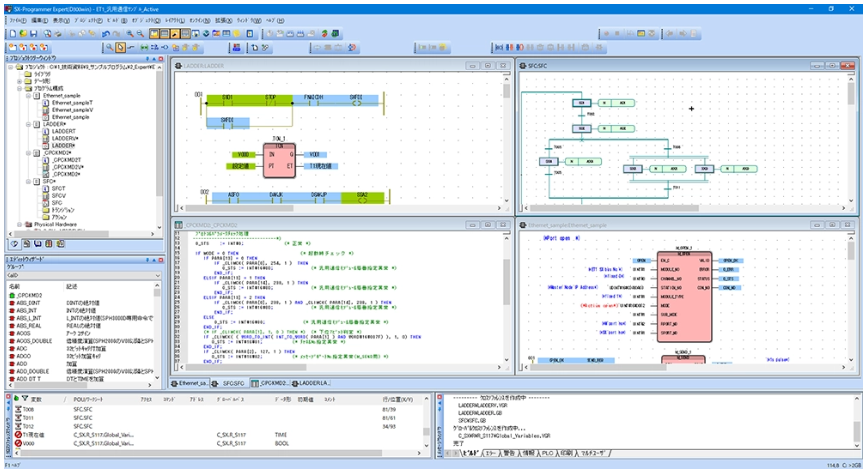Screen dimensions: 867x472
Task: Click the project tree horizontal scrollbar
Action: click(80, 234)
